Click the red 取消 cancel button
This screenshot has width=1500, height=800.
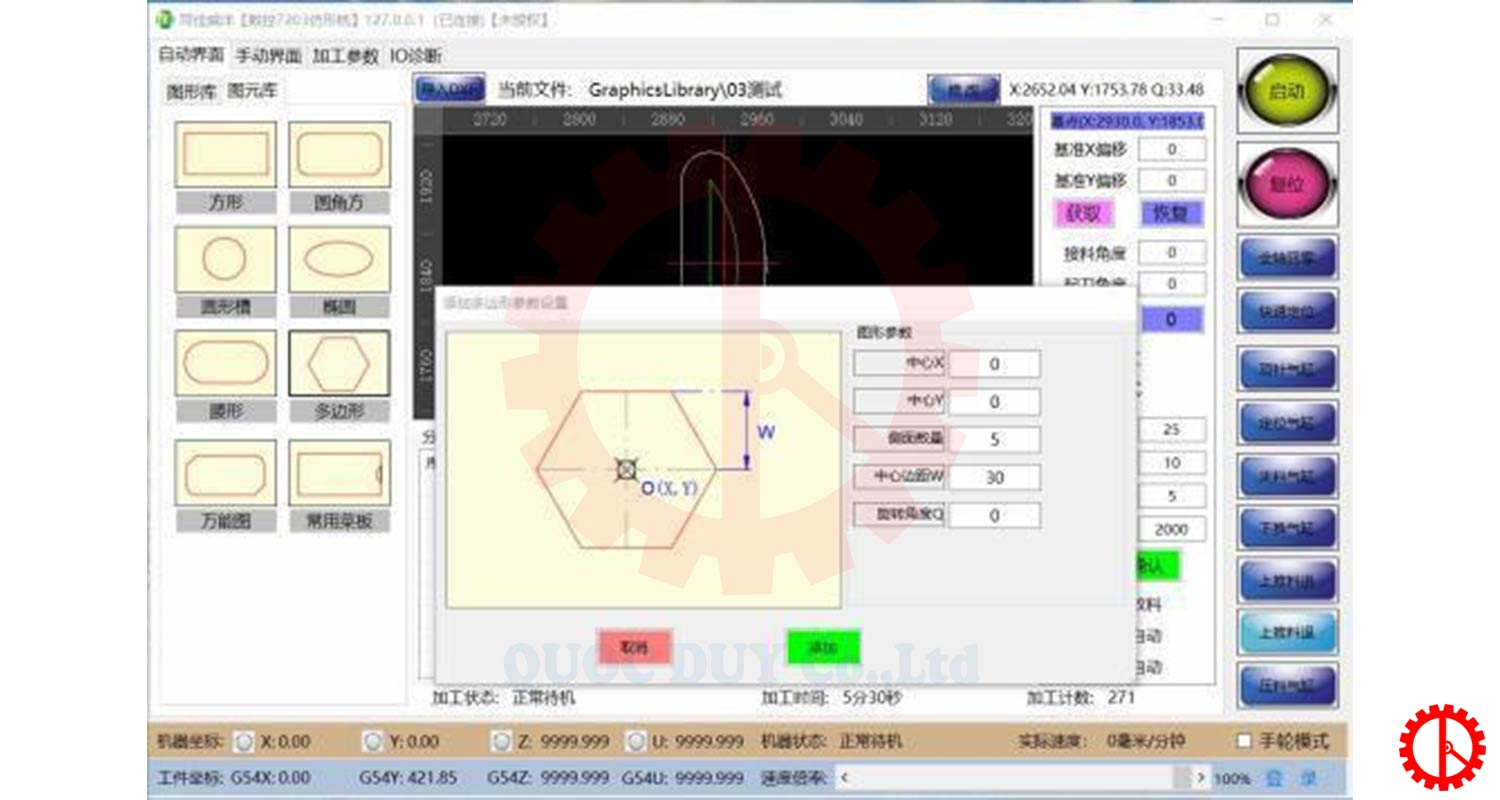(635, 648)
